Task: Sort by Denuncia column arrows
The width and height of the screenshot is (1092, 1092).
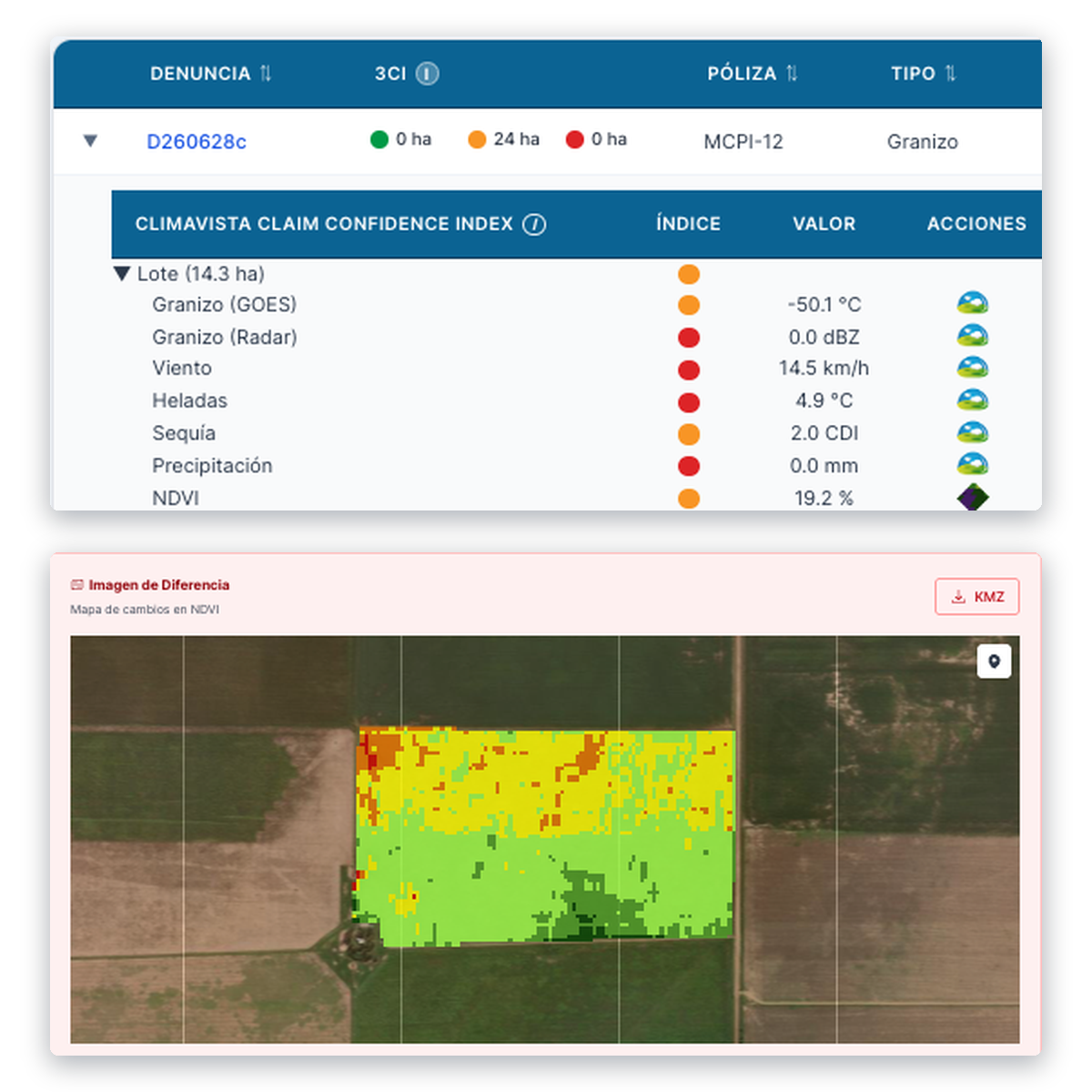Action: point(265,74)
